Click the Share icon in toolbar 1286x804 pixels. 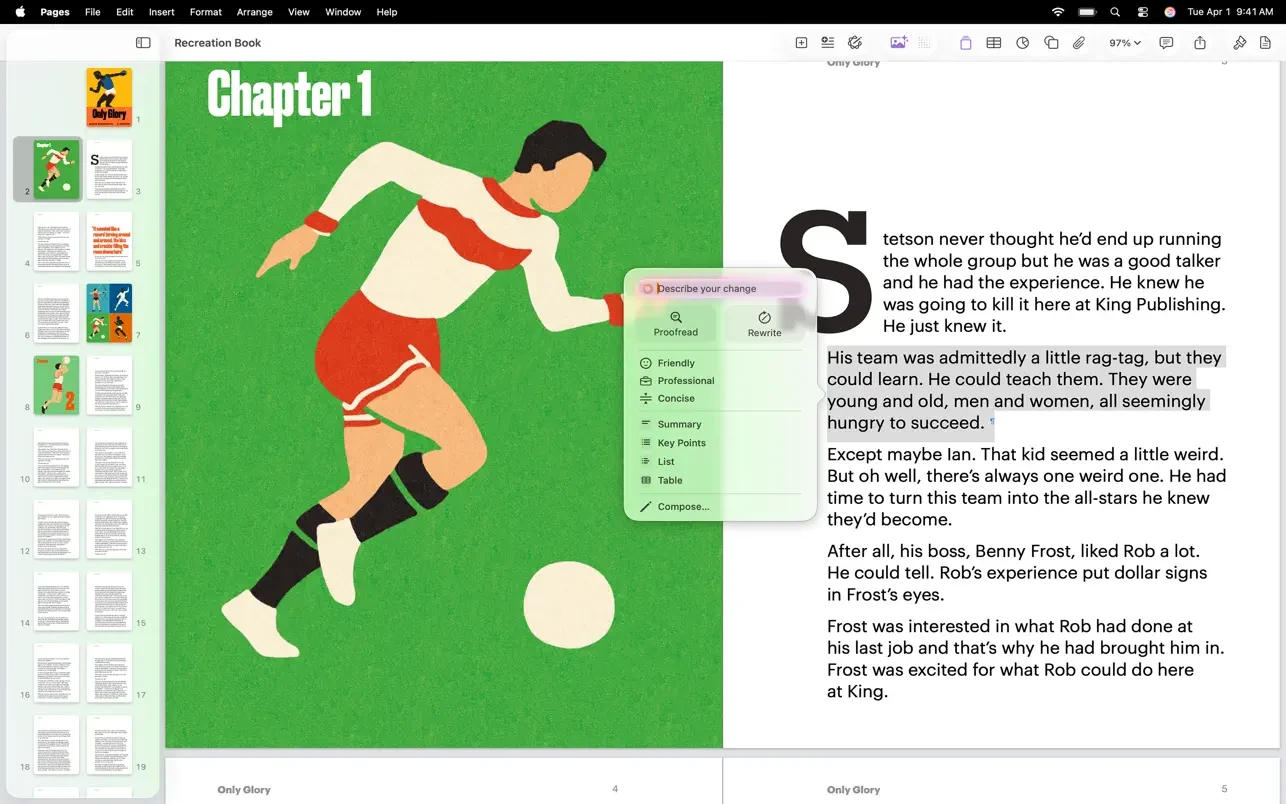[1200, 43]
